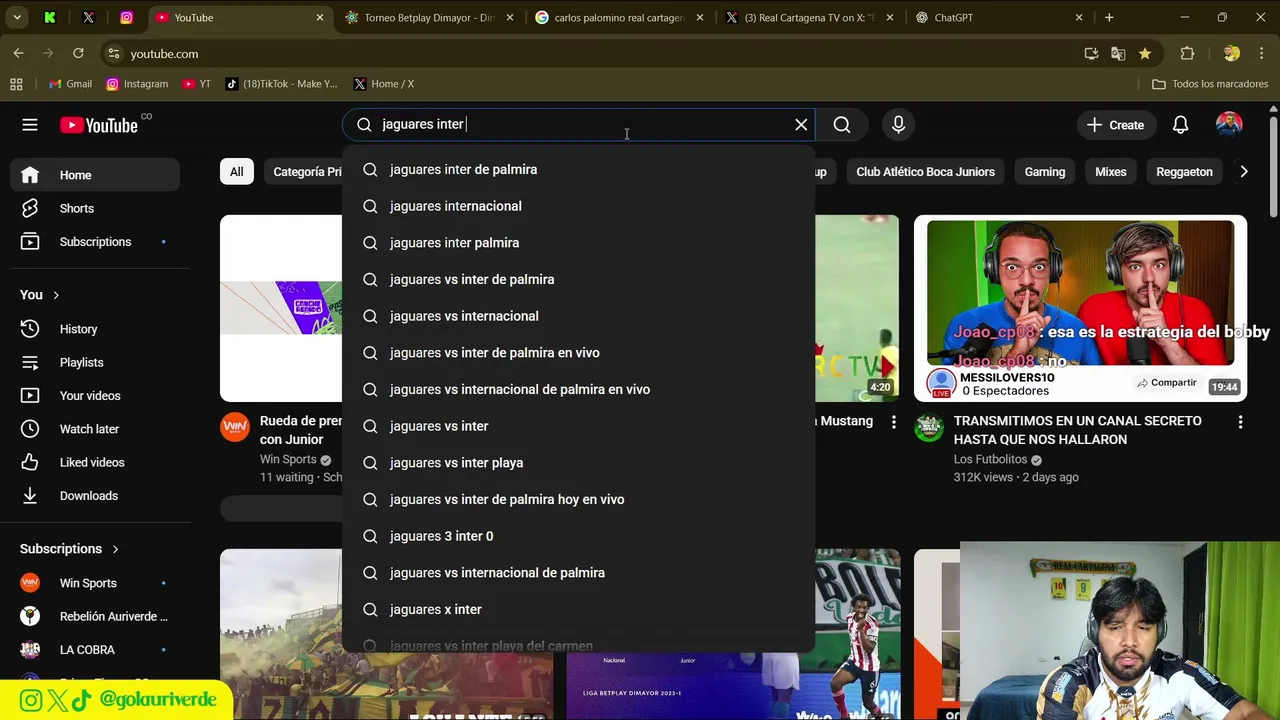Image resolution: width=1280 pixels, height=720 pixels.
Task: Click the magnifier search submit button
Action: [x=842, y=125]
